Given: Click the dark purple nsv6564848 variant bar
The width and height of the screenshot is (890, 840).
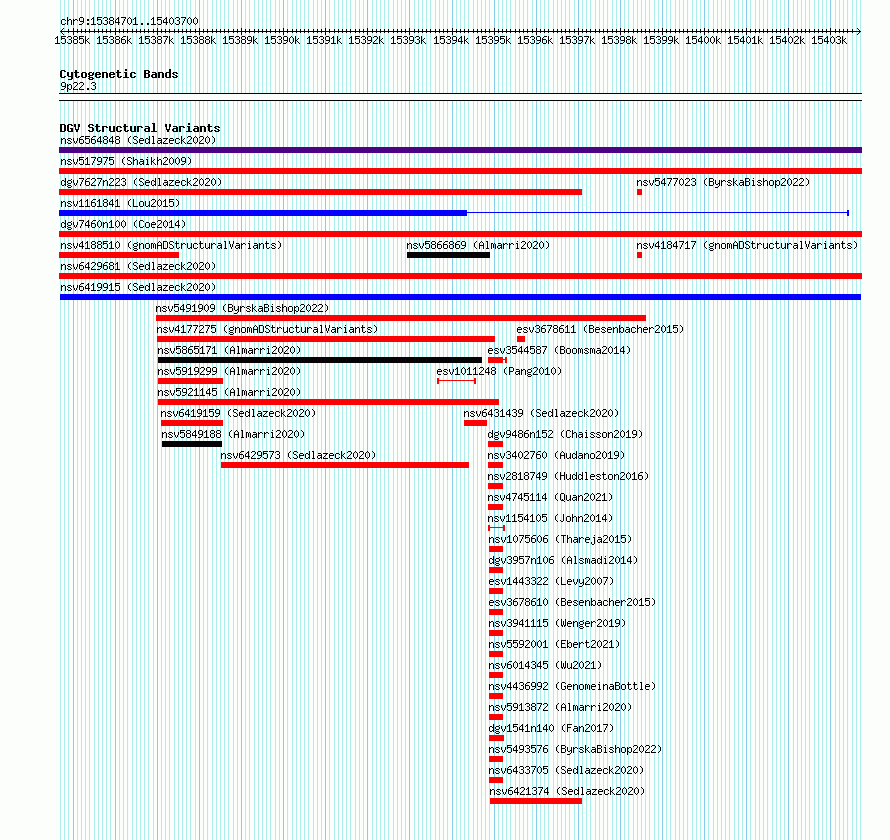Looking at the screenshot, I should (460, 150).
